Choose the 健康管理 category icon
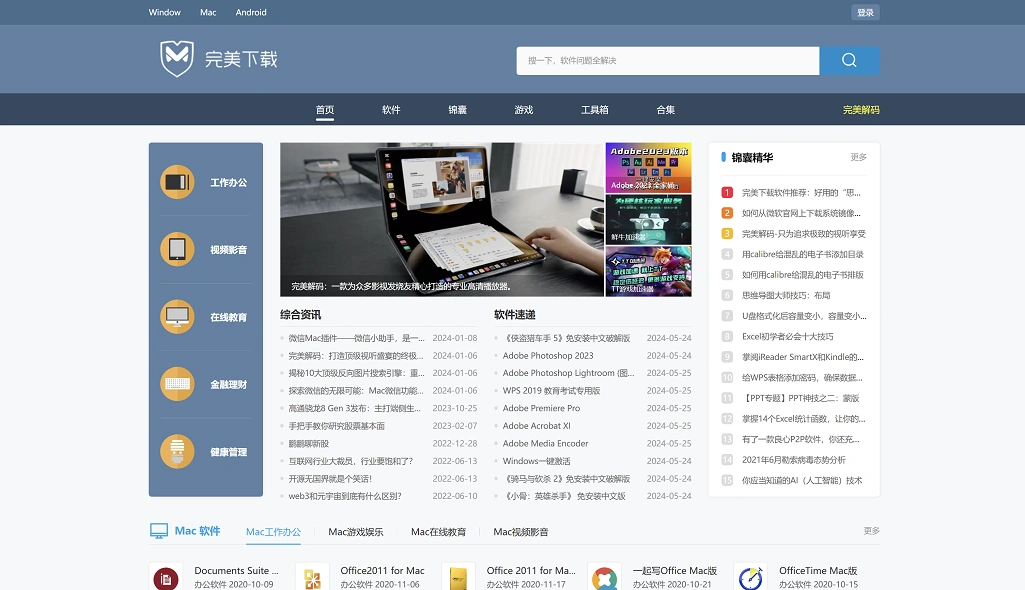1025x590 pixels. [x=177, y=452]
